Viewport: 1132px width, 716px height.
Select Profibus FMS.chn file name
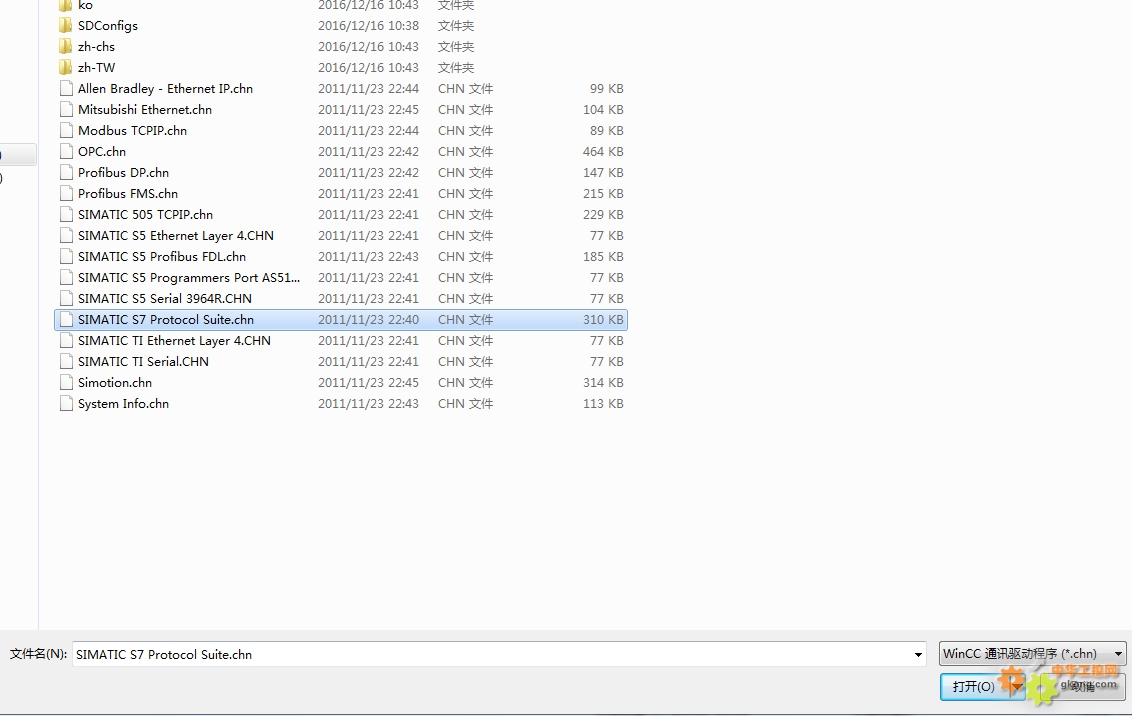coord(128,193)
